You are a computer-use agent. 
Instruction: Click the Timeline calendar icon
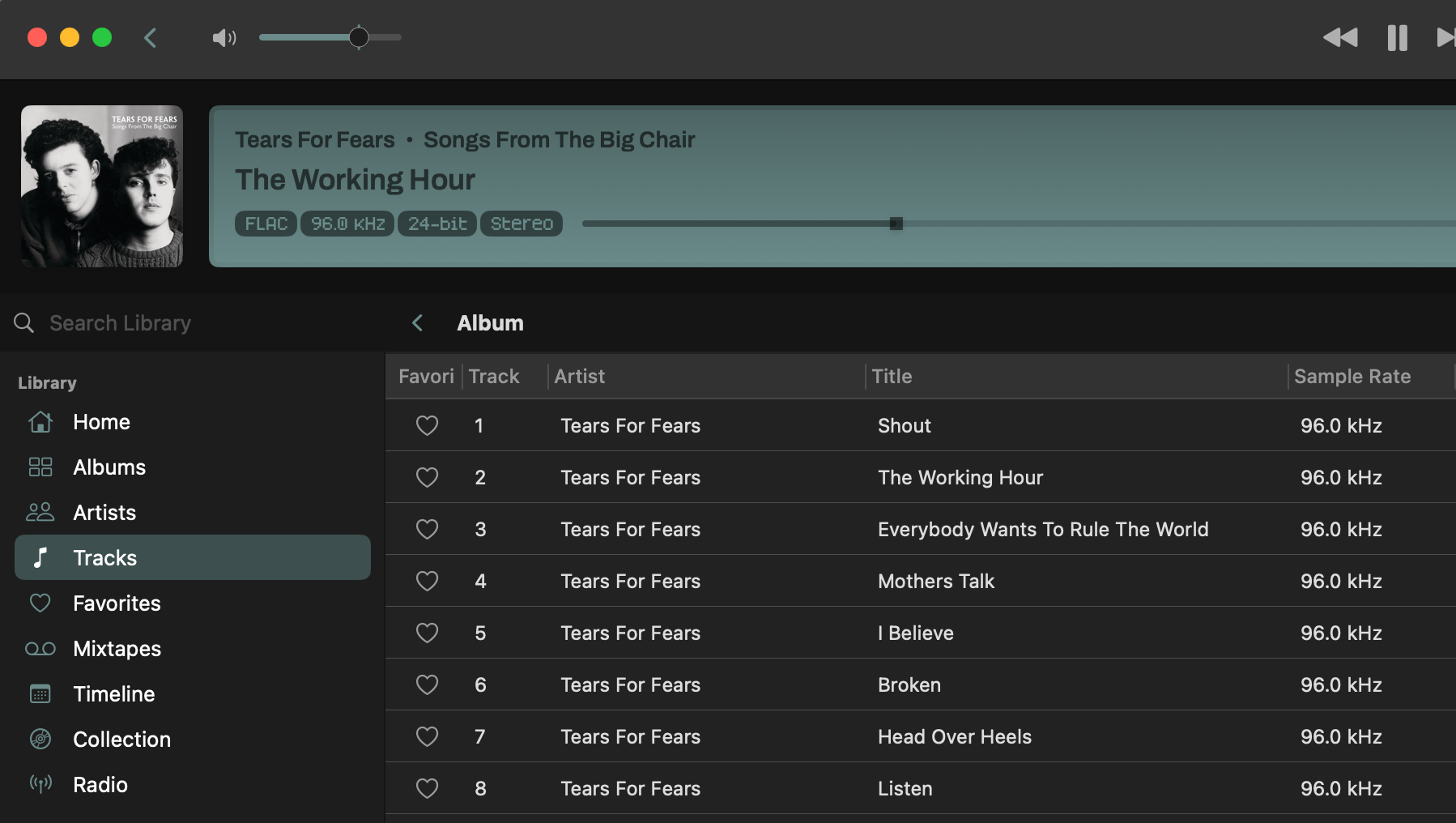tap(40, 694)
